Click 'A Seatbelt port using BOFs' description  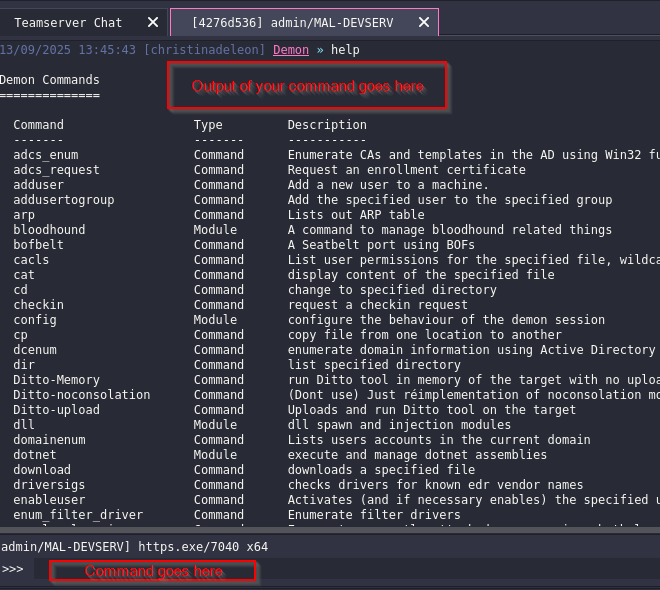click(381, 245)
